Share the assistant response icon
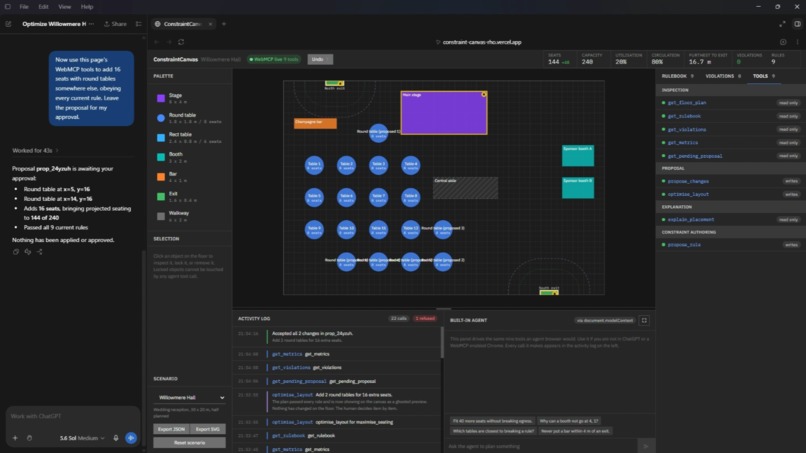 pyautogui.click(x=40, y=251)
